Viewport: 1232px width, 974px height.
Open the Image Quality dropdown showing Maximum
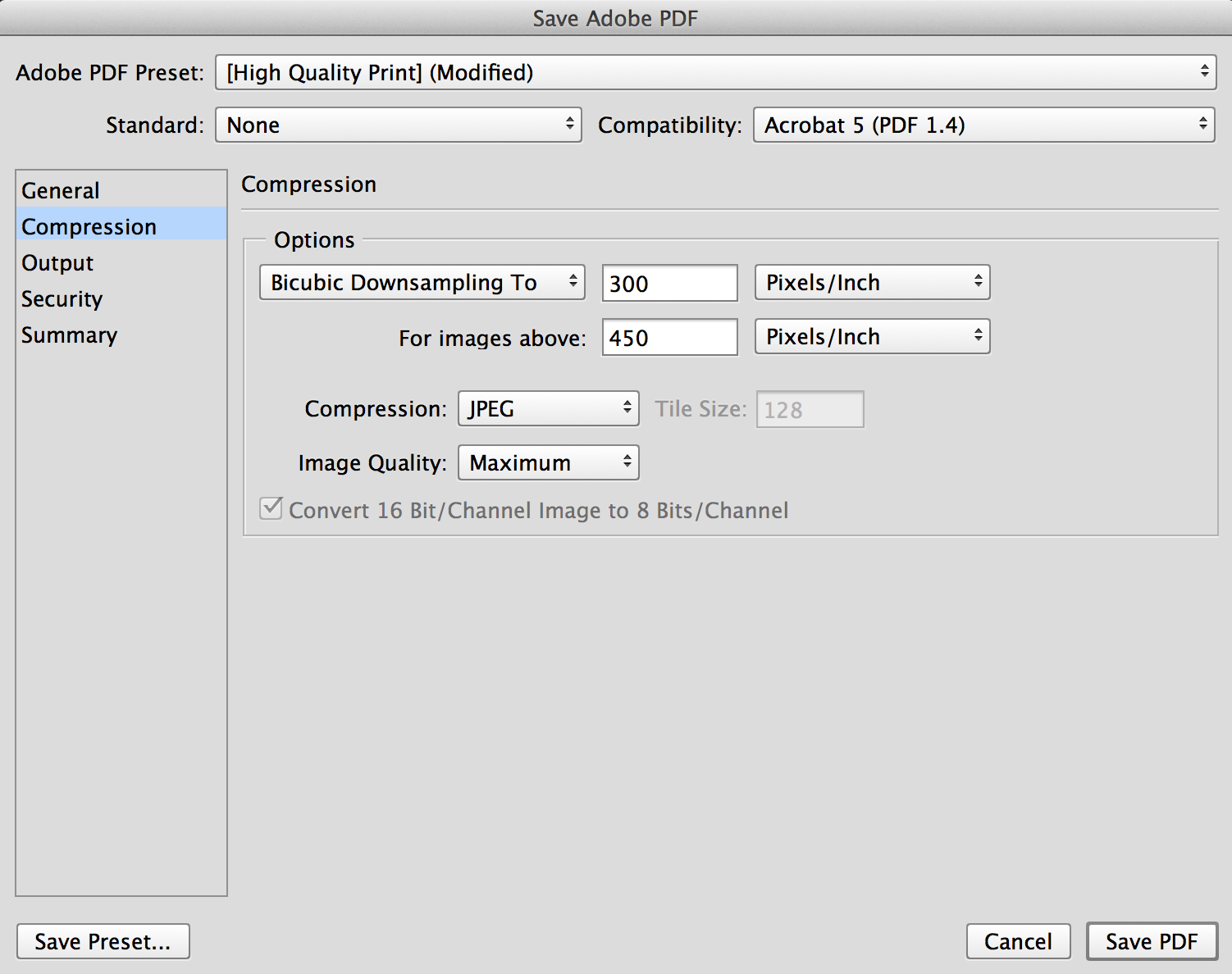(x=549, y=462)
